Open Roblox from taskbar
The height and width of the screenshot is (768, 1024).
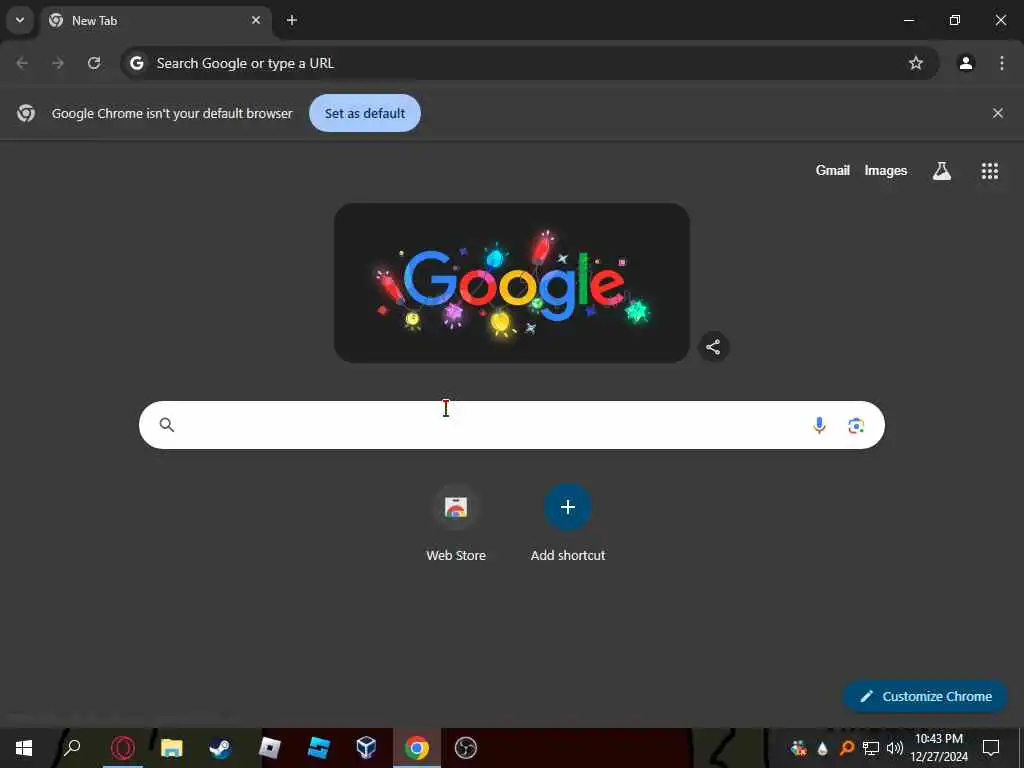270,748
